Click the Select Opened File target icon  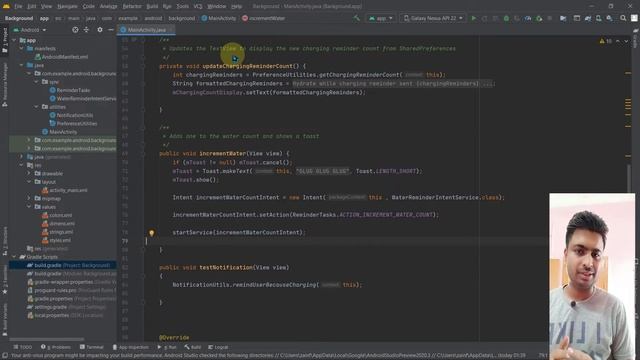(x=75, y=30)
